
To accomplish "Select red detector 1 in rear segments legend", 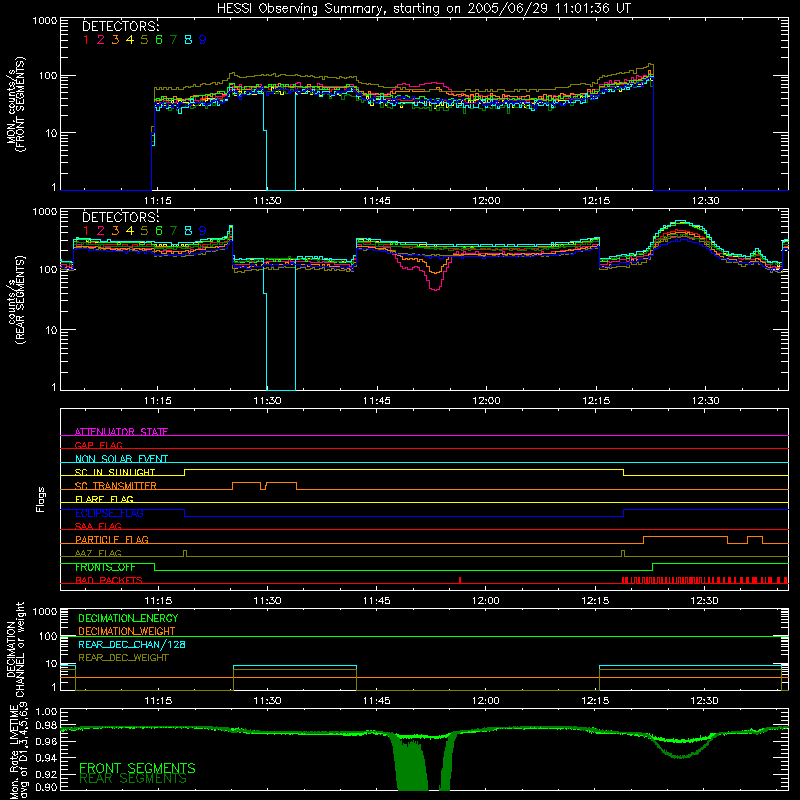I will click(x=86, y=231).
